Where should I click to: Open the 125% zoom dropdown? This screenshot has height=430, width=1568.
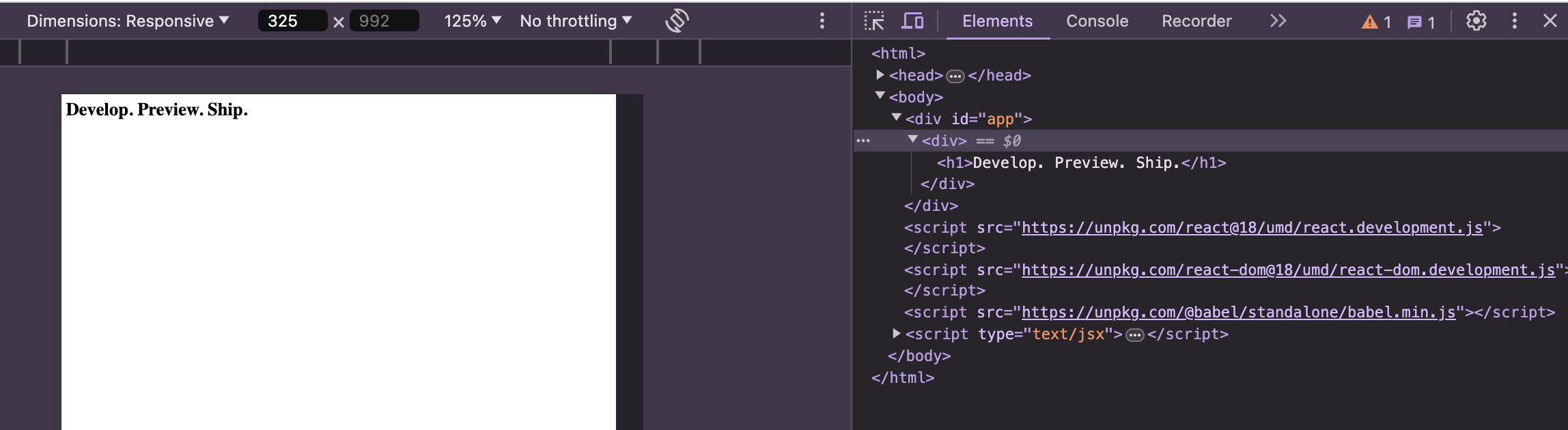coord(473,21)
